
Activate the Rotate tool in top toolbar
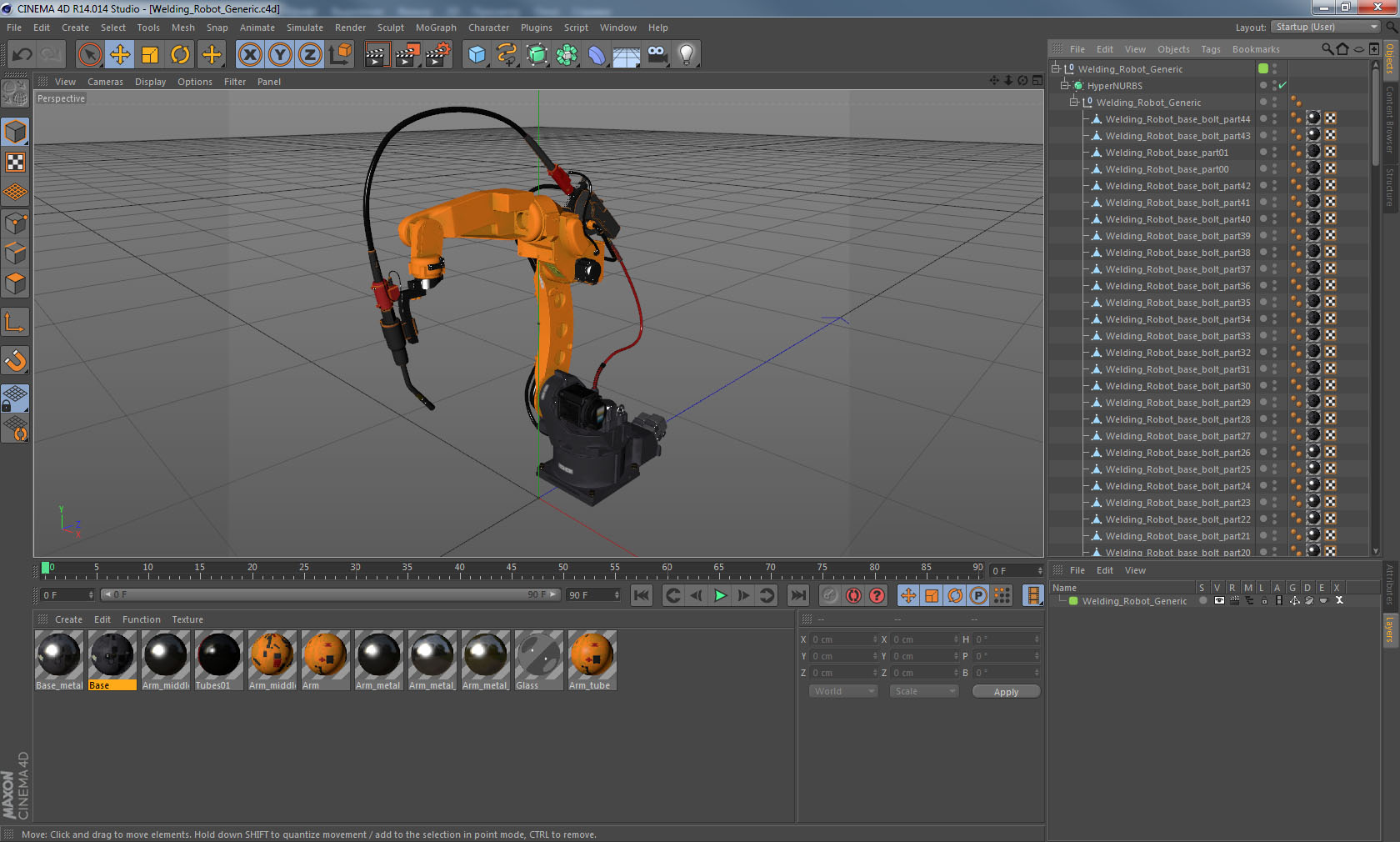(x=180, y=55)
